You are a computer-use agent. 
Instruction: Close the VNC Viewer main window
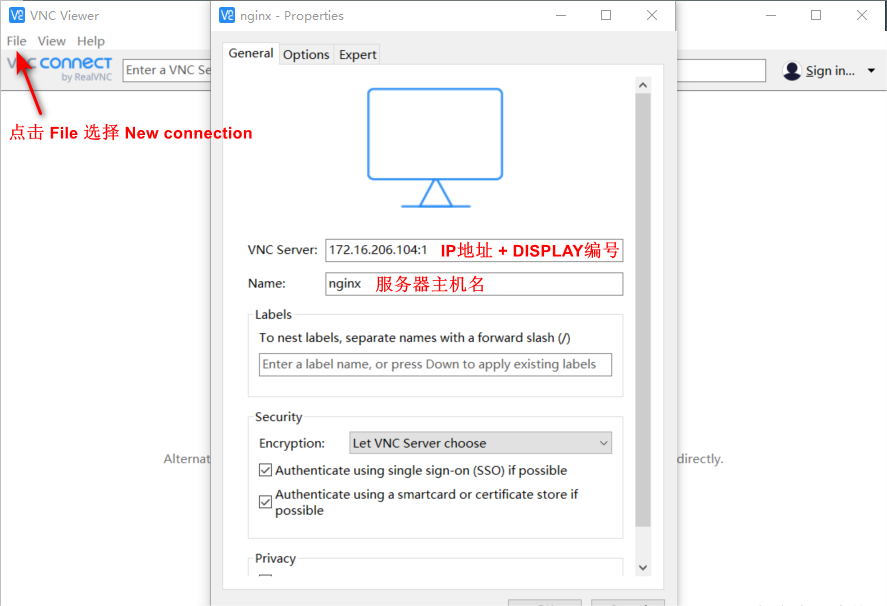[x=862, y=15]
